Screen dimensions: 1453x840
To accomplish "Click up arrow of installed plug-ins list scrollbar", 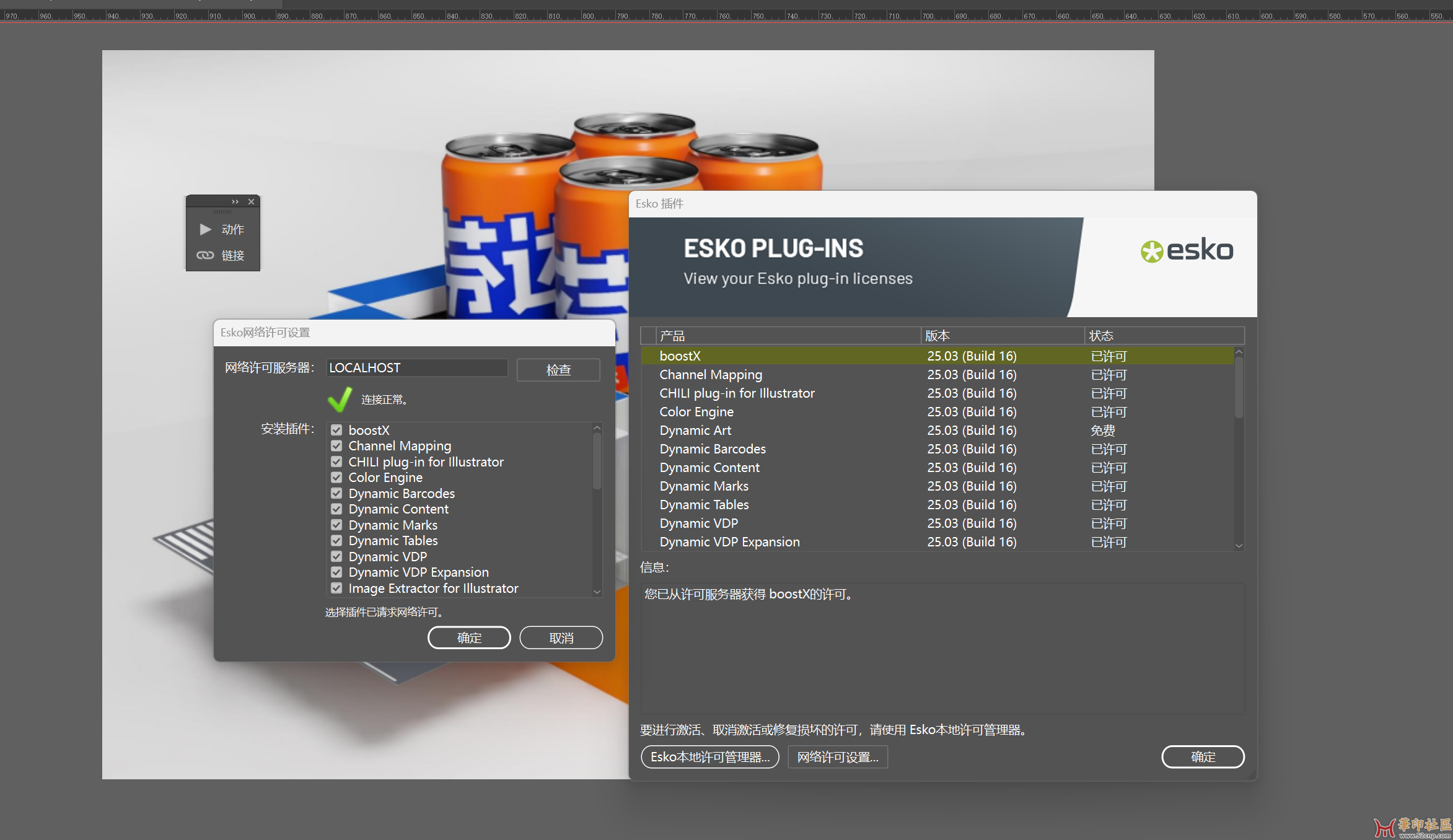I will [x=597, y=428].
